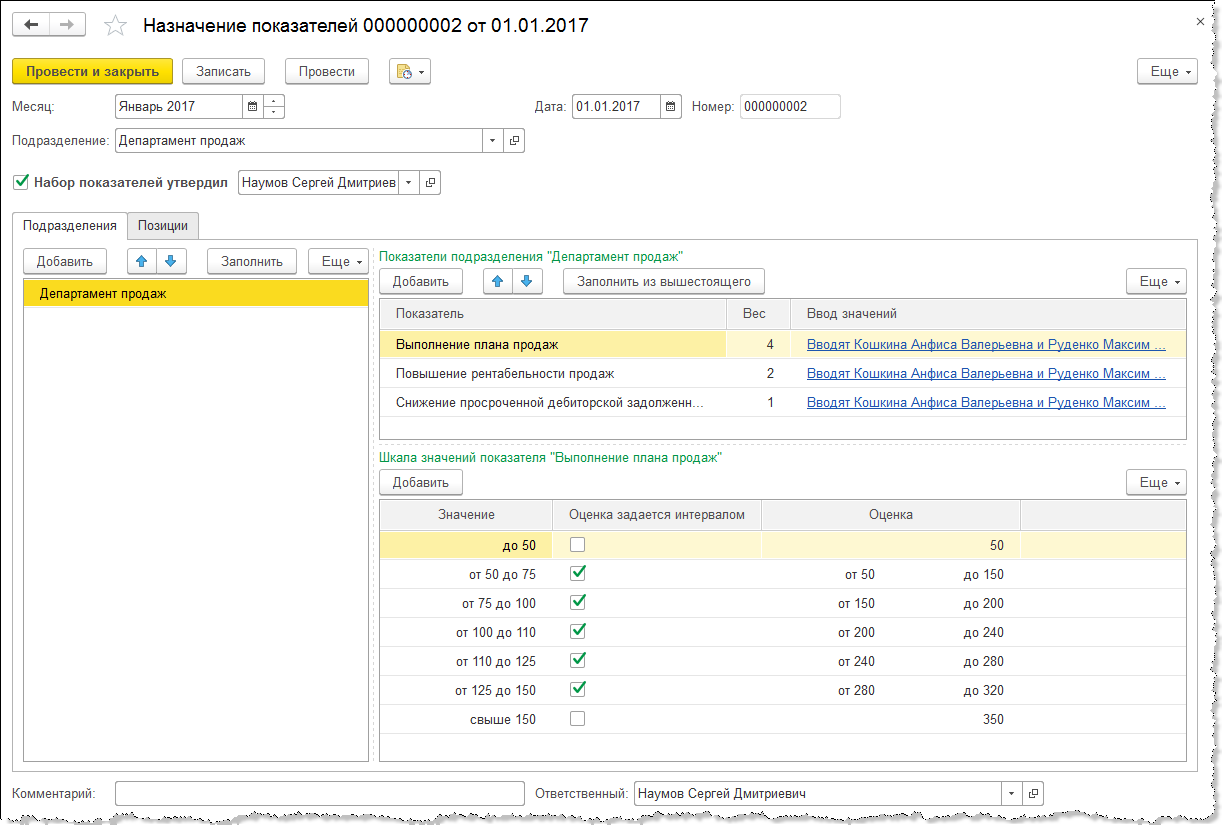This screenshot has width=1222, height=825.
Task: Open value entry link for Повышение рентабельности продаж
Action: point(985,373)
